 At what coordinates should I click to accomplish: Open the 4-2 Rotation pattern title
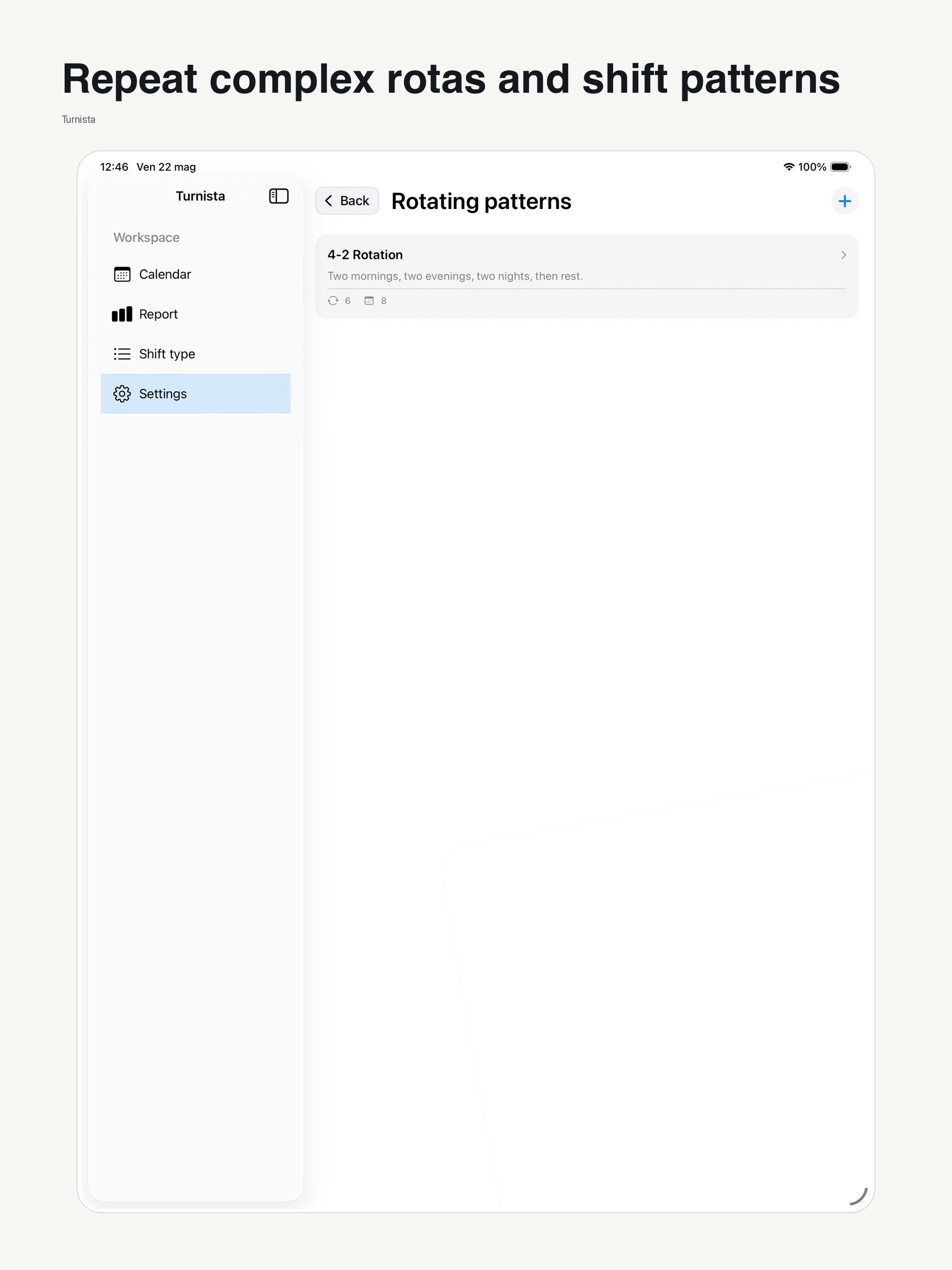click(x=365, y=255)
